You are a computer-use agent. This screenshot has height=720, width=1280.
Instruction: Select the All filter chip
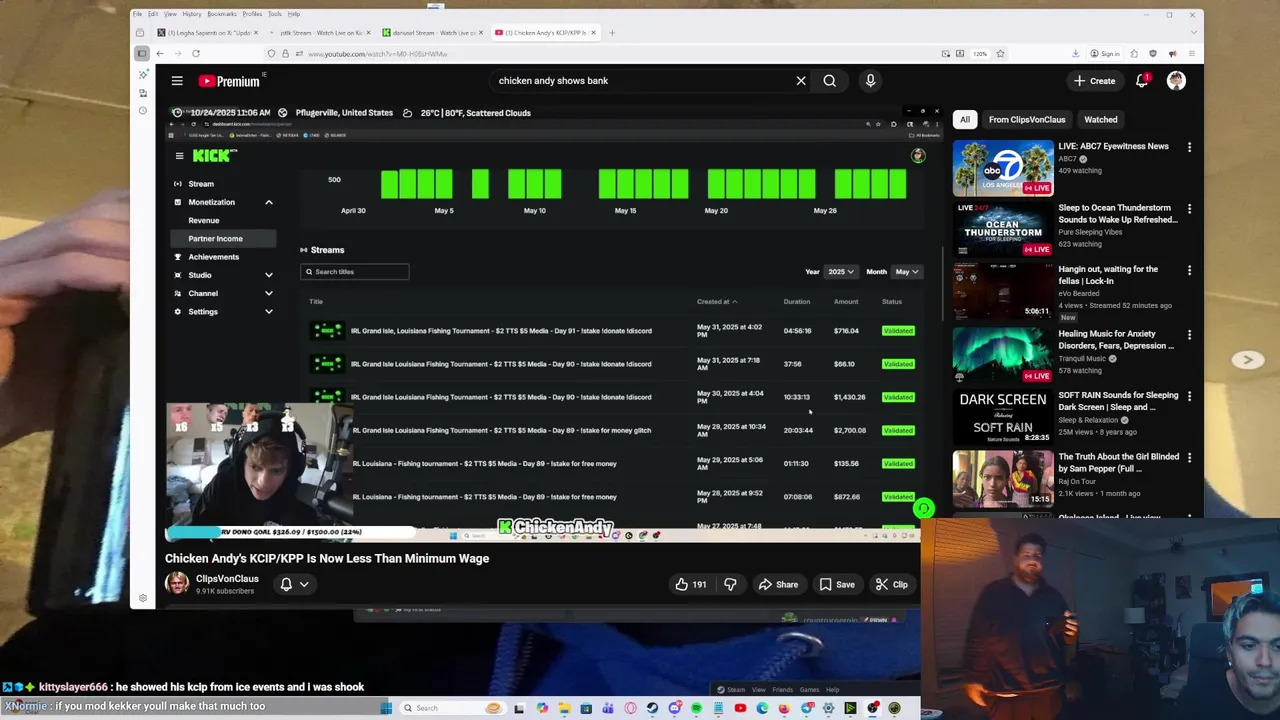pos(965,120)
